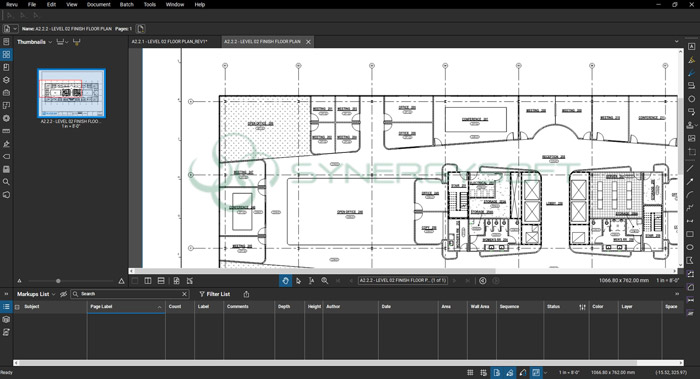Select the A2.2.2 page thumbnail
The image size is (700, 379).
tap(71, 93)
